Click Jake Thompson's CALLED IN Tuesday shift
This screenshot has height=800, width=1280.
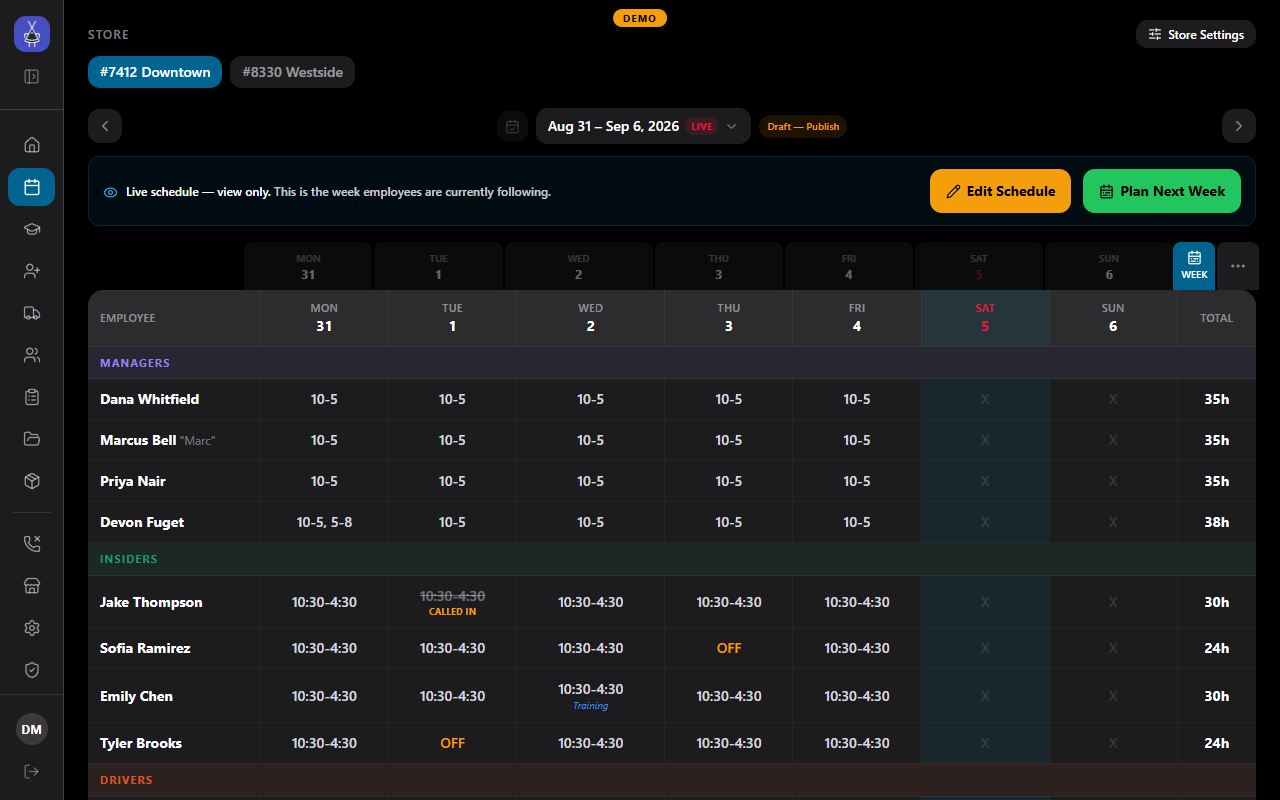[452, 602]
